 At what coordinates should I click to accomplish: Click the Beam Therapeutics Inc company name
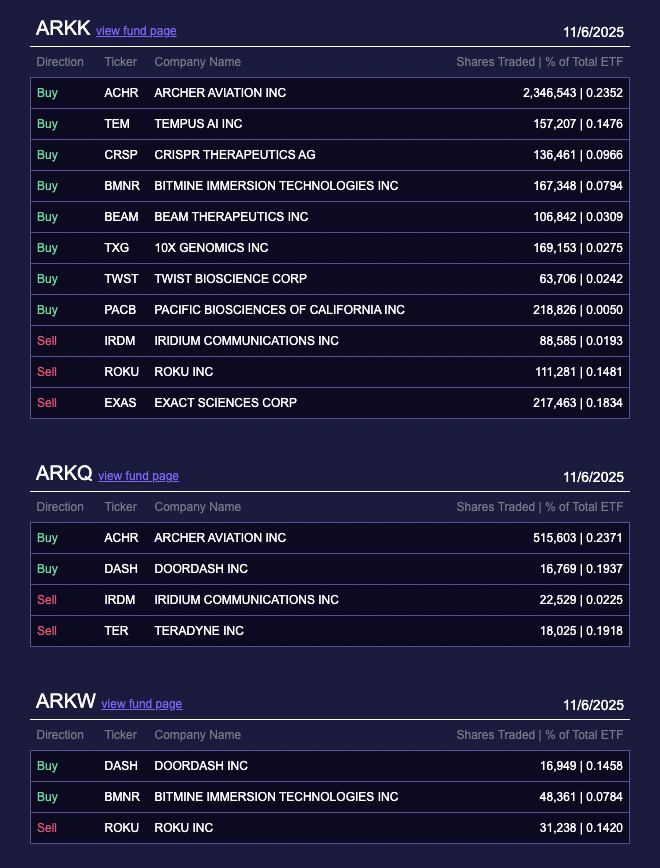(x=231, y=217)
